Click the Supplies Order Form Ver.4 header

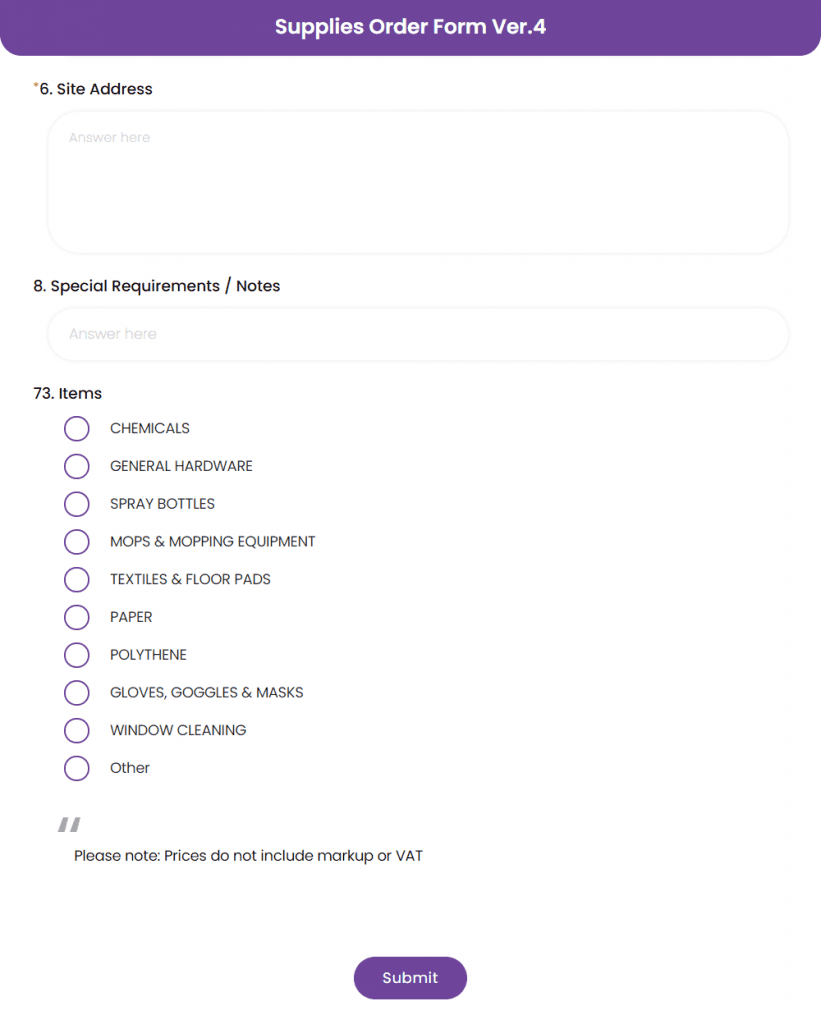coord(410,27)
